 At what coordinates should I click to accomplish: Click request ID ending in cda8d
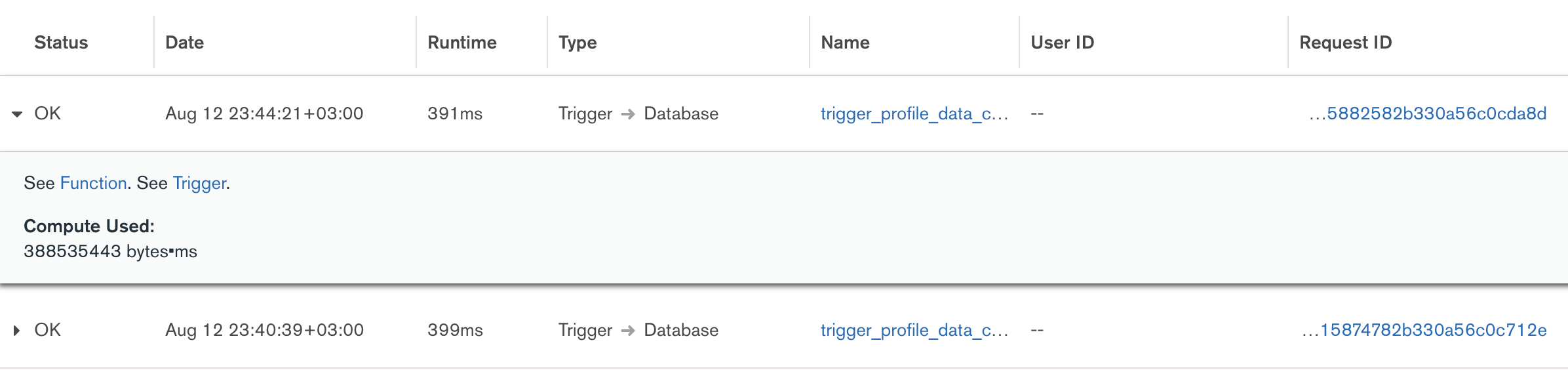[x=1436, y=114]
